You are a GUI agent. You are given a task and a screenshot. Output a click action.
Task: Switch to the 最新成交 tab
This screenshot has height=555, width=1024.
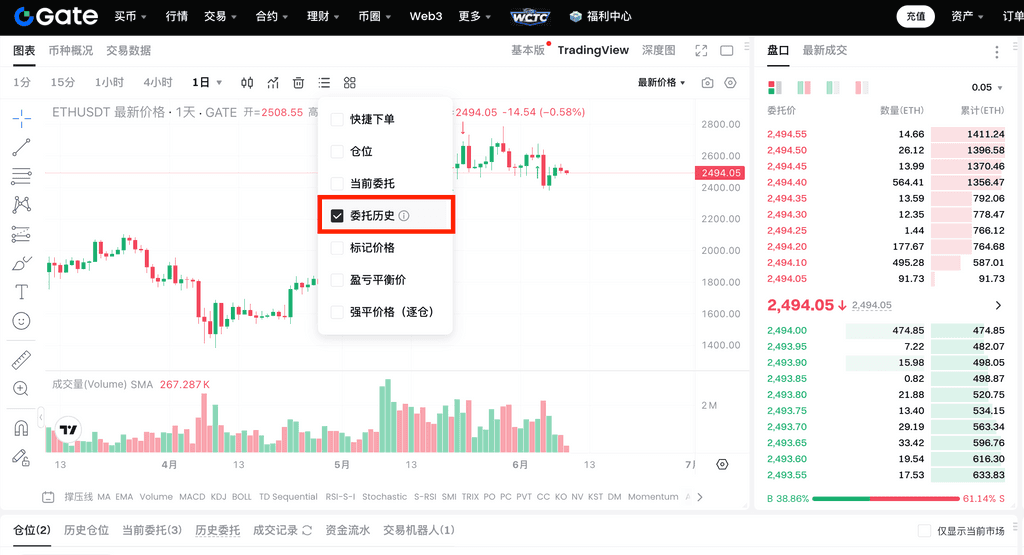click(825, 51)
